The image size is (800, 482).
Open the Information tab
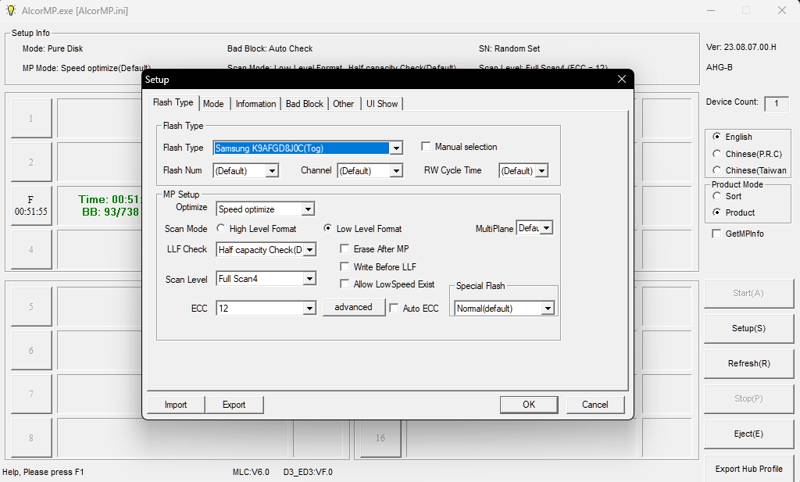[x=255, y=104]
